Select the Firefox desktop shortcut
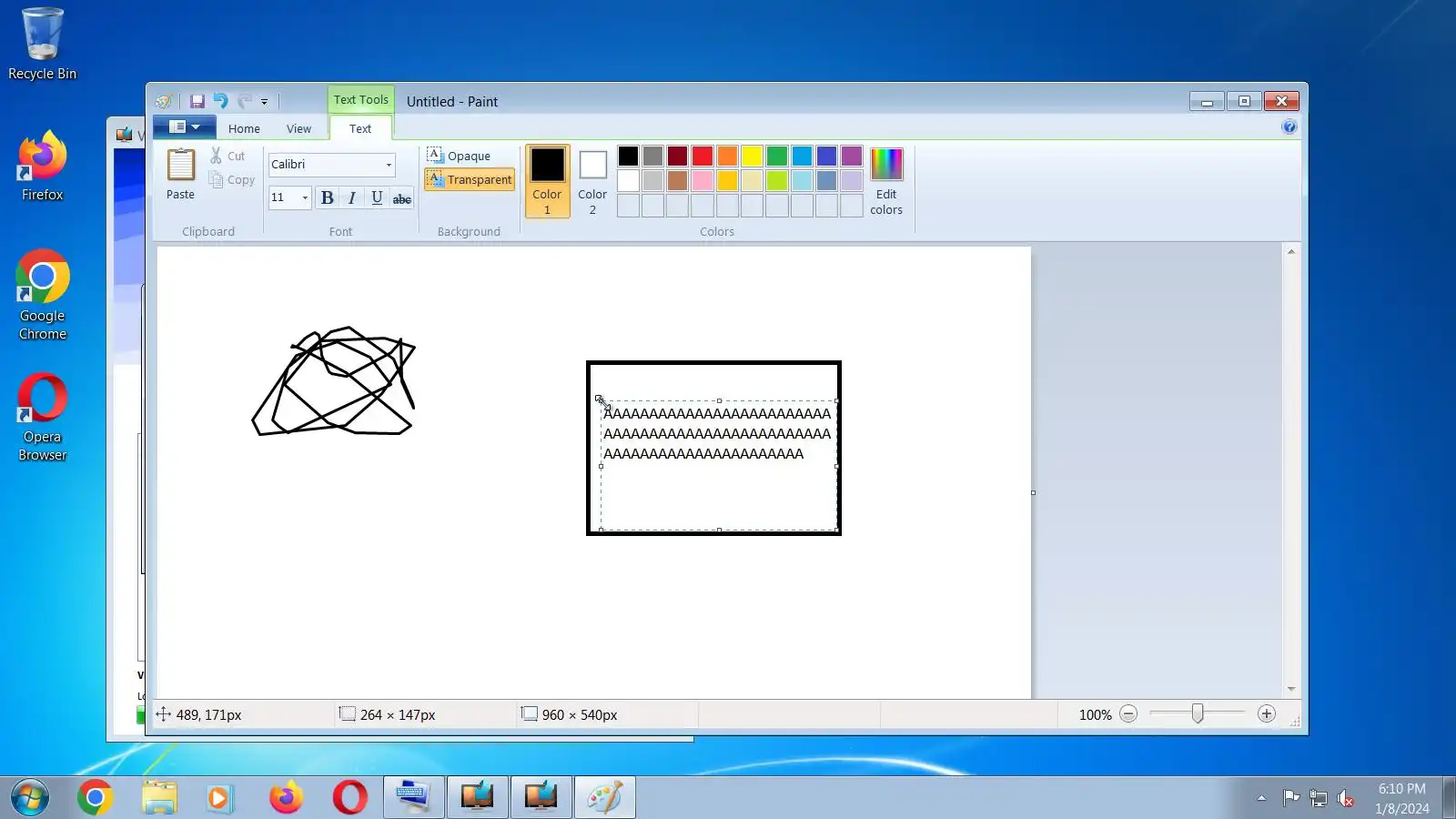Image resolution: width=1456 pixels, height=819 pixels. 43,167
